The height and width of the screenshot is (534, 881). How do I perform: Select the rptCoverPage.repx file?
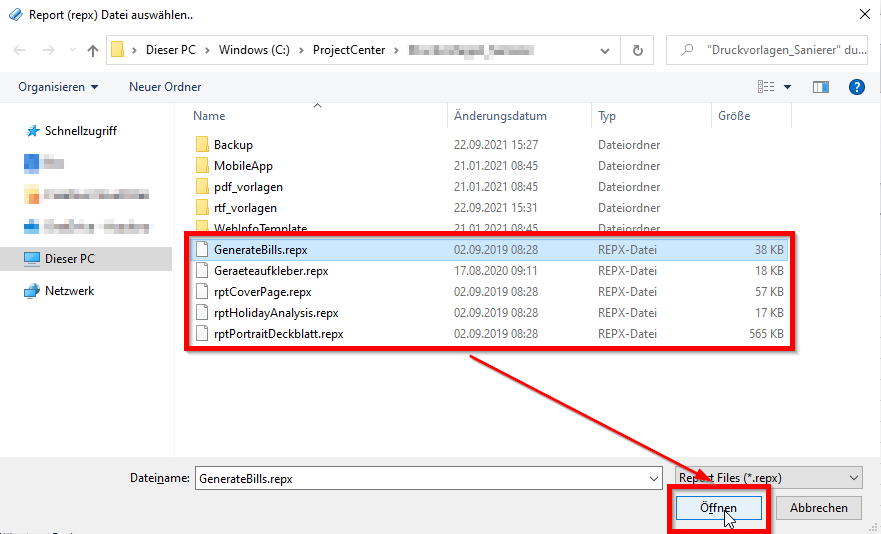pos(262,292)
